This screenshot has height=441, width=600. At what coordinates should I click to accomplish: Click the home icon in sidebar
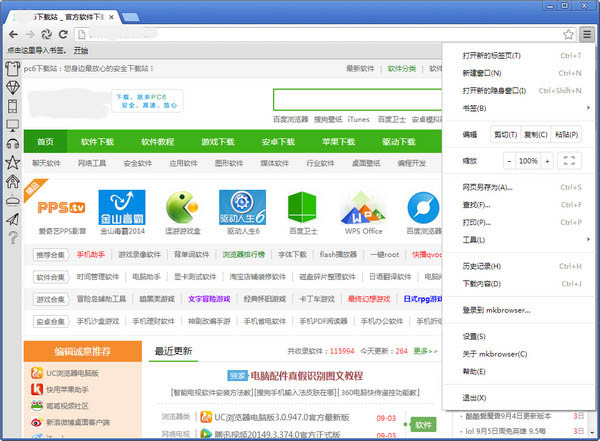coord(12,181)
